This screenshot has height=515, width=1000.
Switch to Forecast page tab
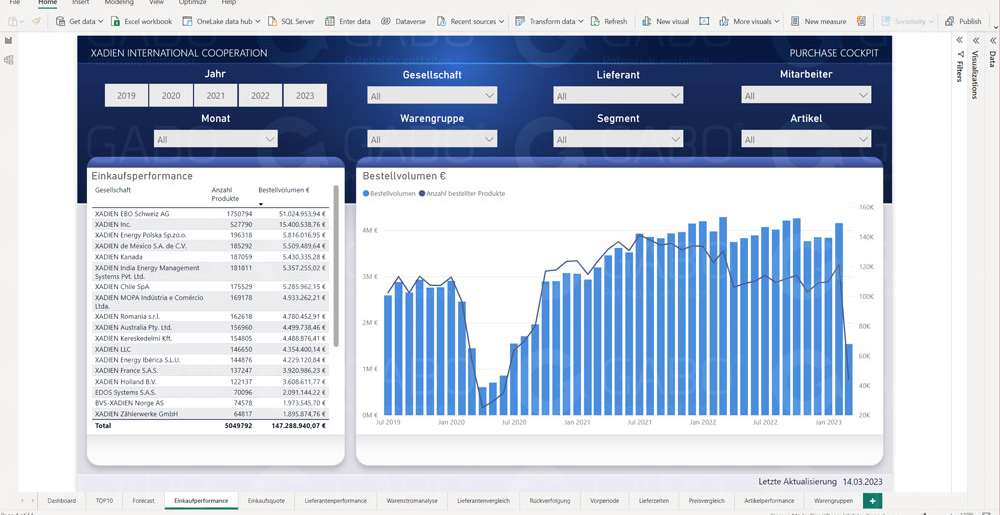[143, 501]
